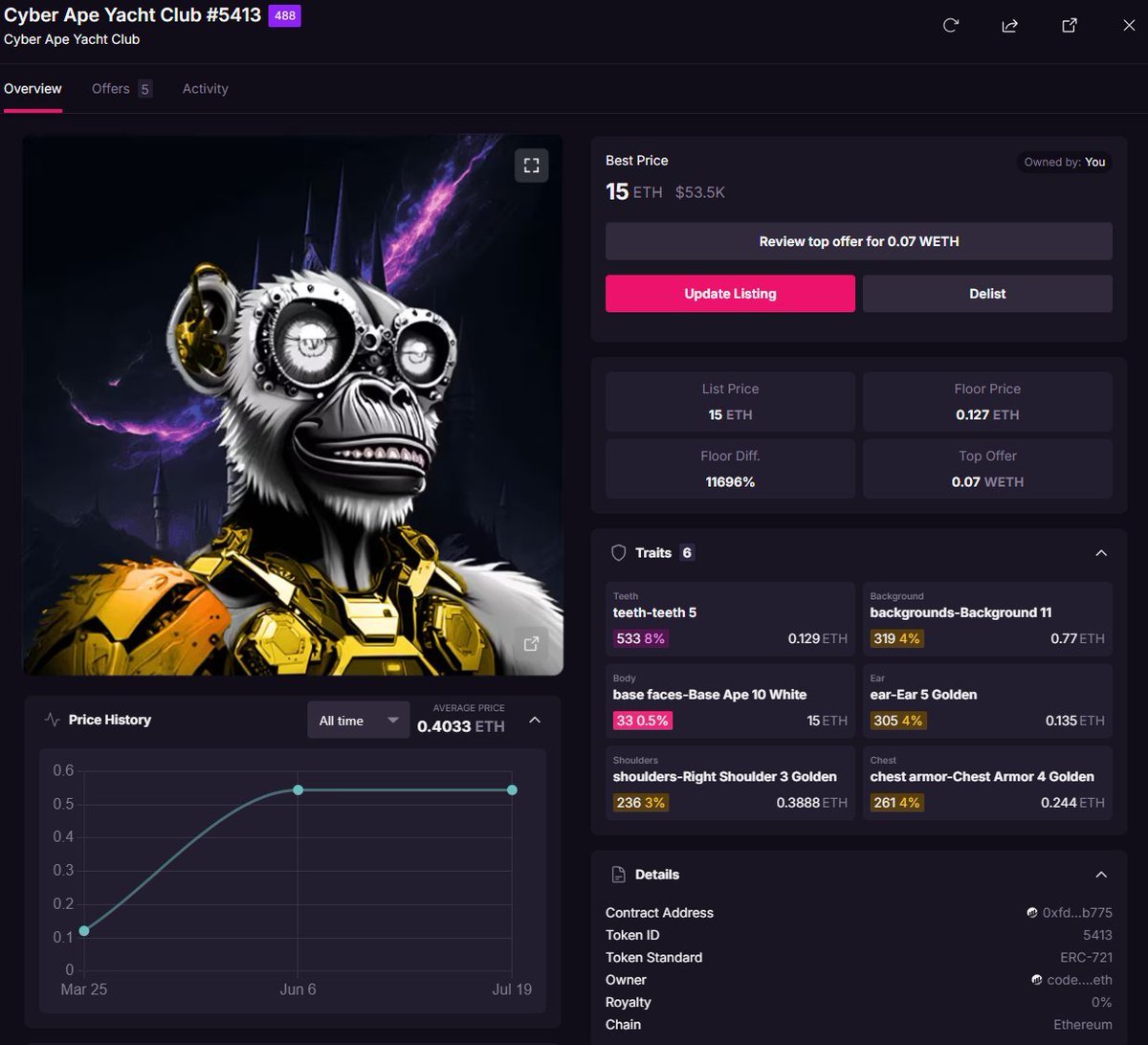Click the Ethereum chain value
The width and height of the screenshot is (1148, 1045).
point(1083,1025)
